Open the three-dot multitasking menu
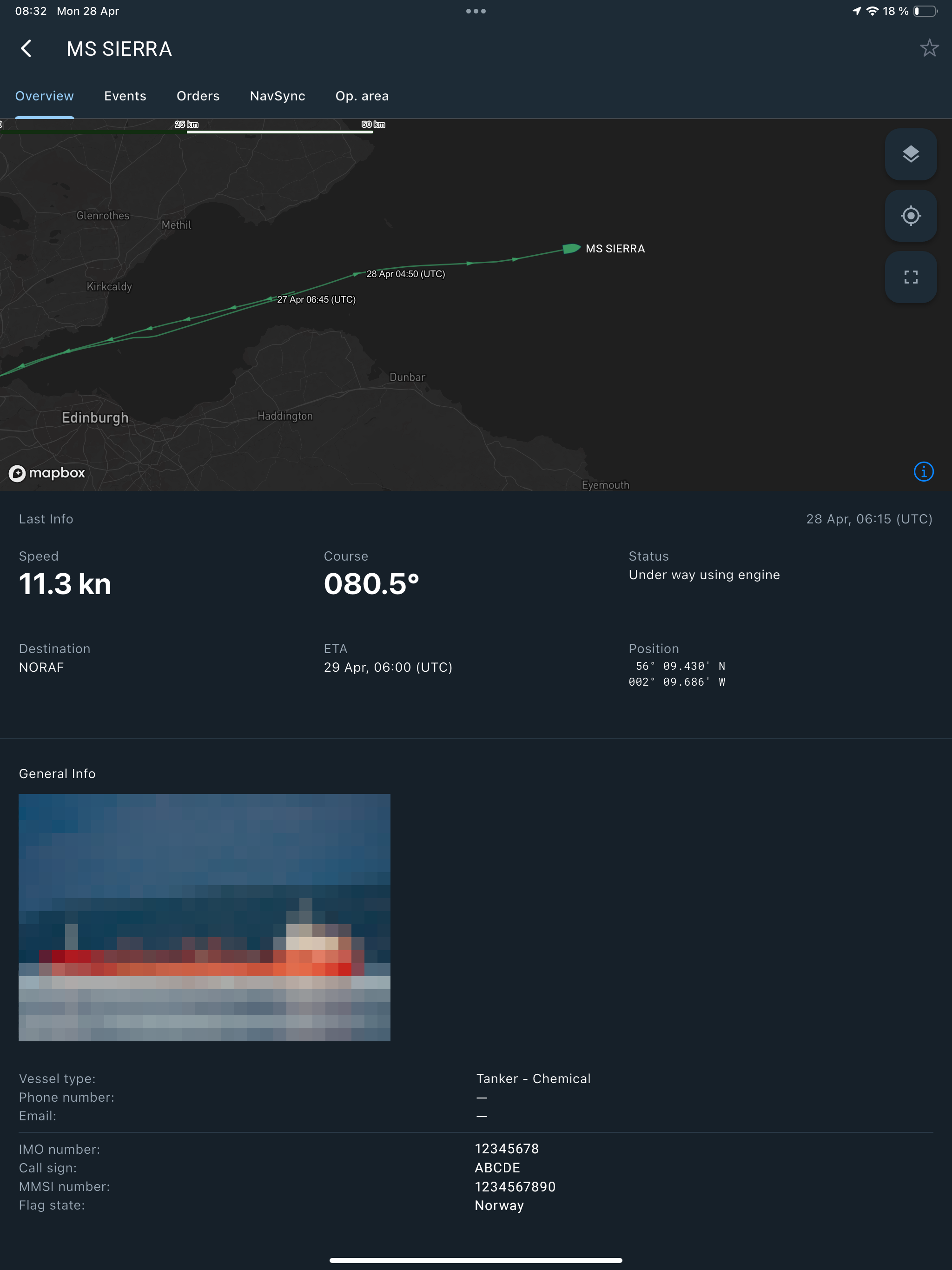Viewport: 952px width, 1270px height. pos(476,11)
